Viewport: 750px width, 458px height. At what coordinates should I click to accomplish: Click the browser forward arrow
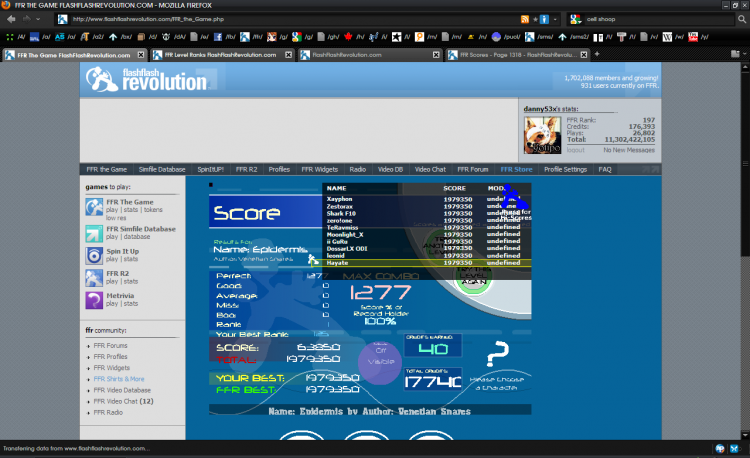(27, 19)
